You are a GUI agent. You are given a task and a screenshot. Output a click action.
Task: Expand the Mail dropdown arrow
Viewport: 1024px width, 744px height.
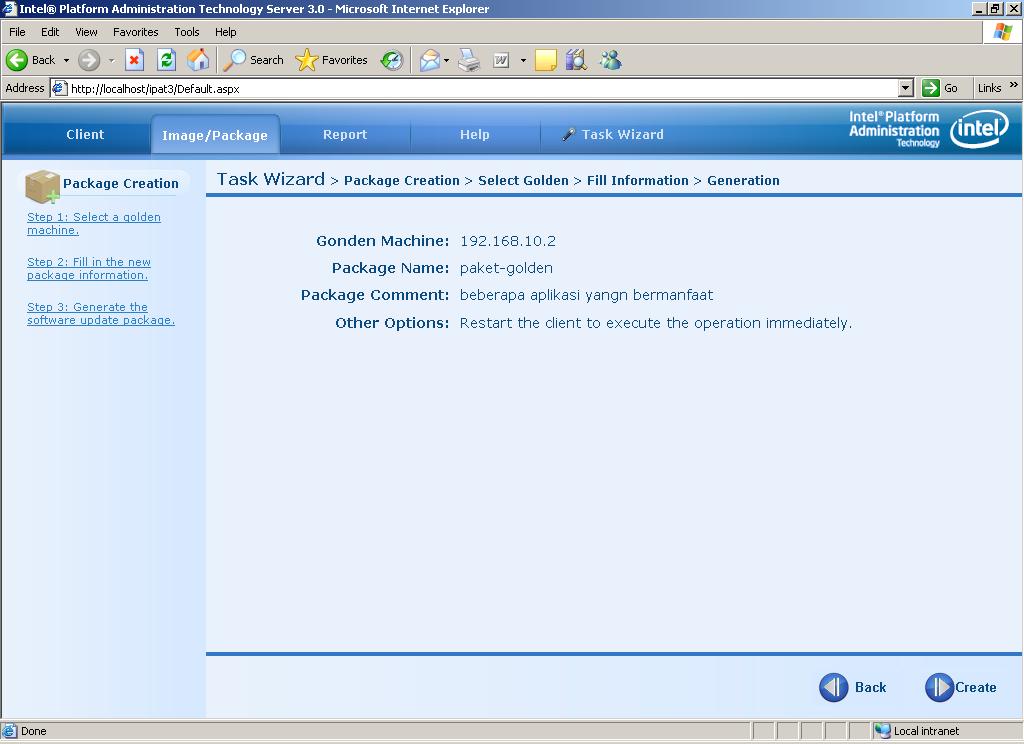(x=447, y=60)
